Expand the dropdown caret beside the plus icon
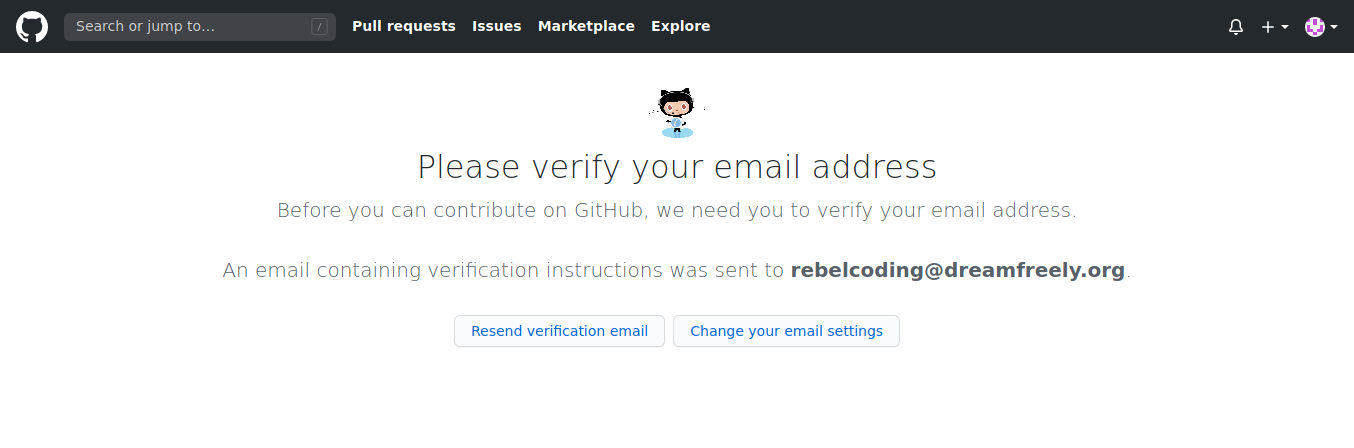 pyautogui.click(x=1285, y=27)
